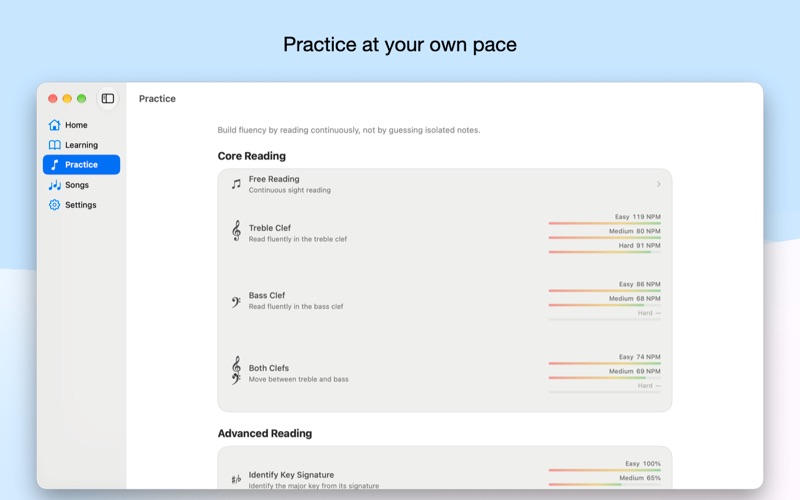800x500 pixels.
Task: Click the Advanced Reading heading
Action: [265, 433]
